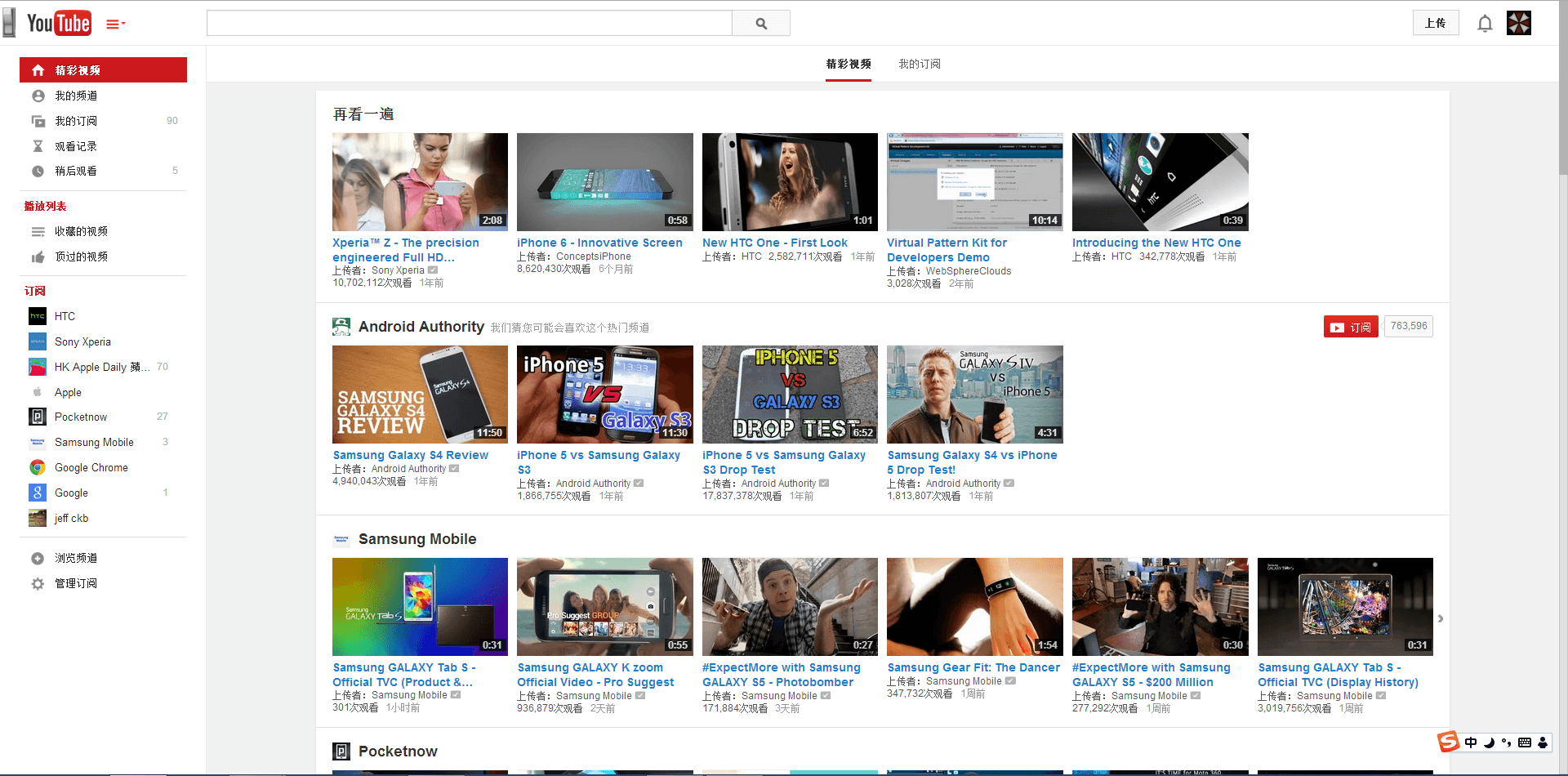1568x776 pixels.
Task: Open 观看记录 history entry
Action: click(x=103, y=146)
